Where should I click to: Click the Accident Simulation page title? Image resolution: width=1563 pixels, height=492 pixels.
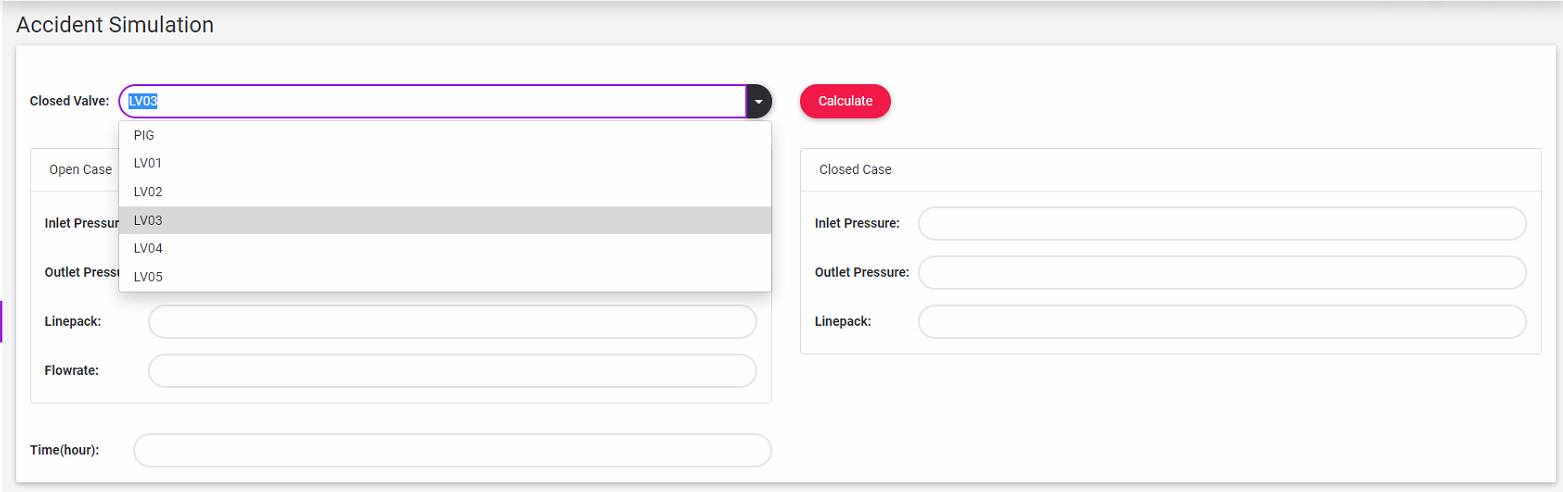(x=115, y=25)
